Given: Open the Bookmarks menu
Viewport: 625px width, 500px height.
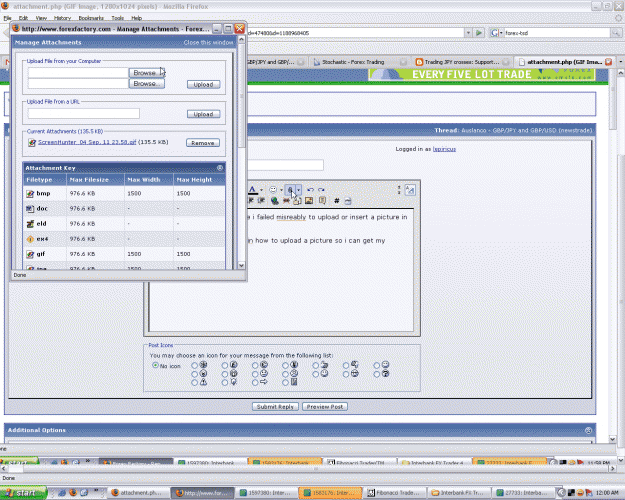Looking at the screenshot, I should [x=91, y=18].
